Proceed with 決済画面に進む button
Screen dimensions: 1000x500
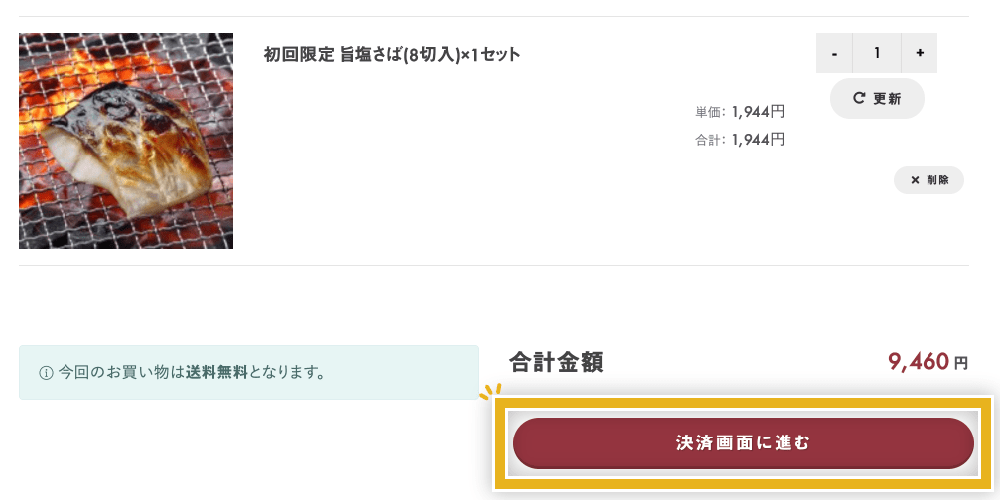click(743, 443)
